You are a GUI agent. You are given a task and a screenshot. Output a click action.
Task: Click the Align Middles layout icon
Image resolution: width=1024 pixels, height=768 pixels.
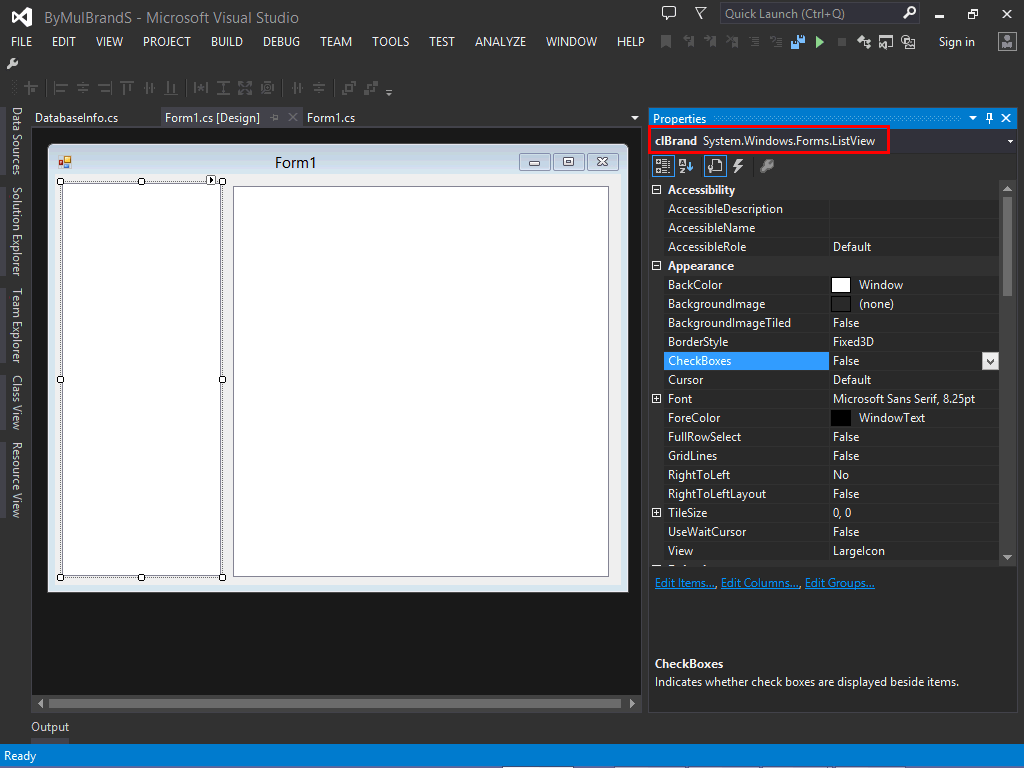click(149, 88)
